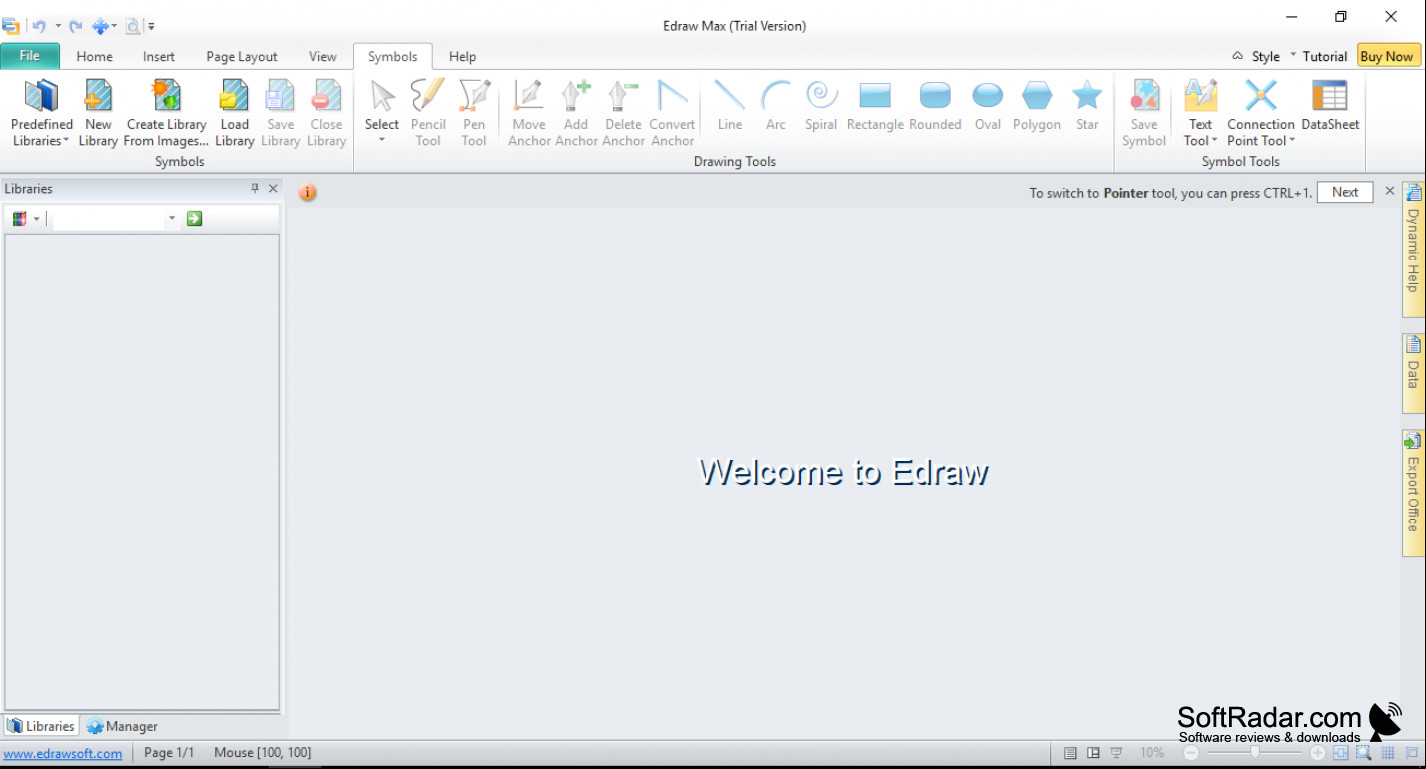Click the Buy Now button

click(x=1386, y=56)
